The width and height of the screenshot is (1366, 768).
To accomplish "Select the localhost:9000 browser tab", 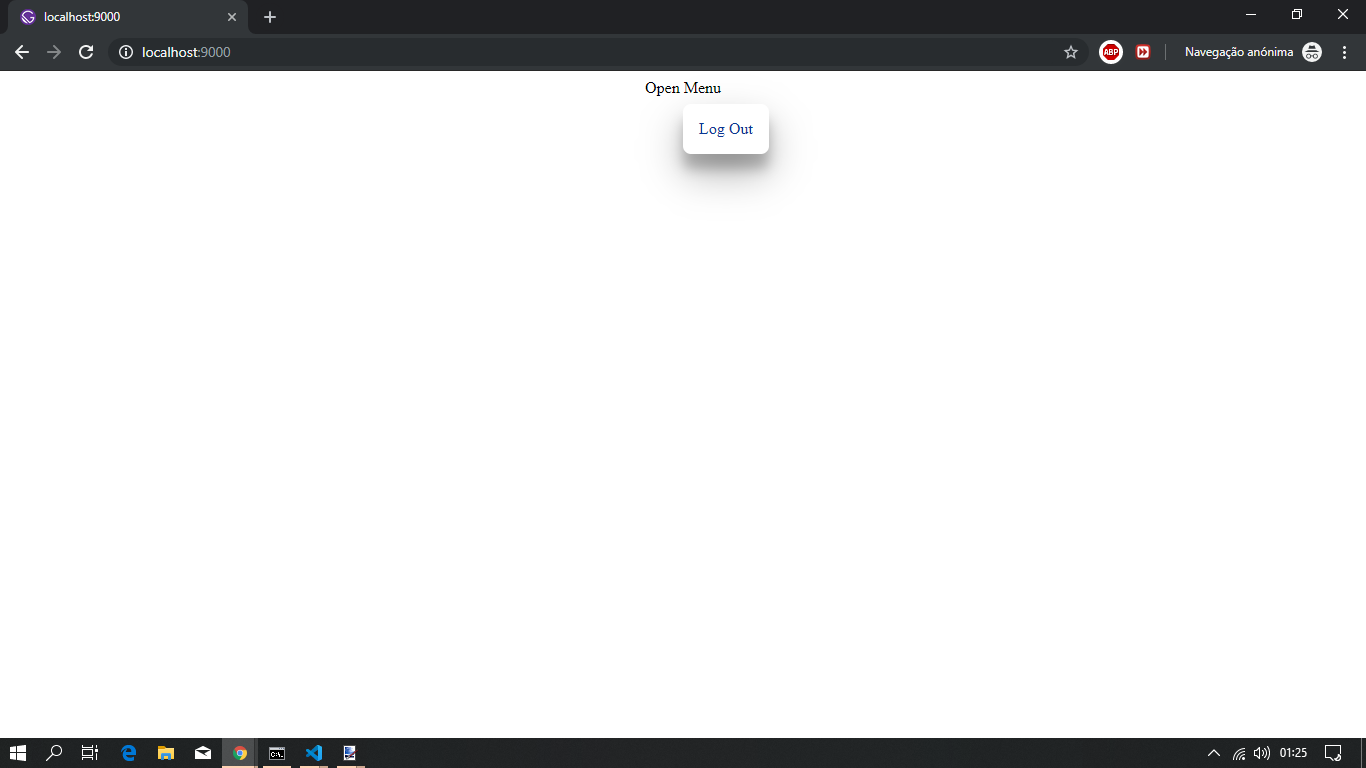I will 120,16.
